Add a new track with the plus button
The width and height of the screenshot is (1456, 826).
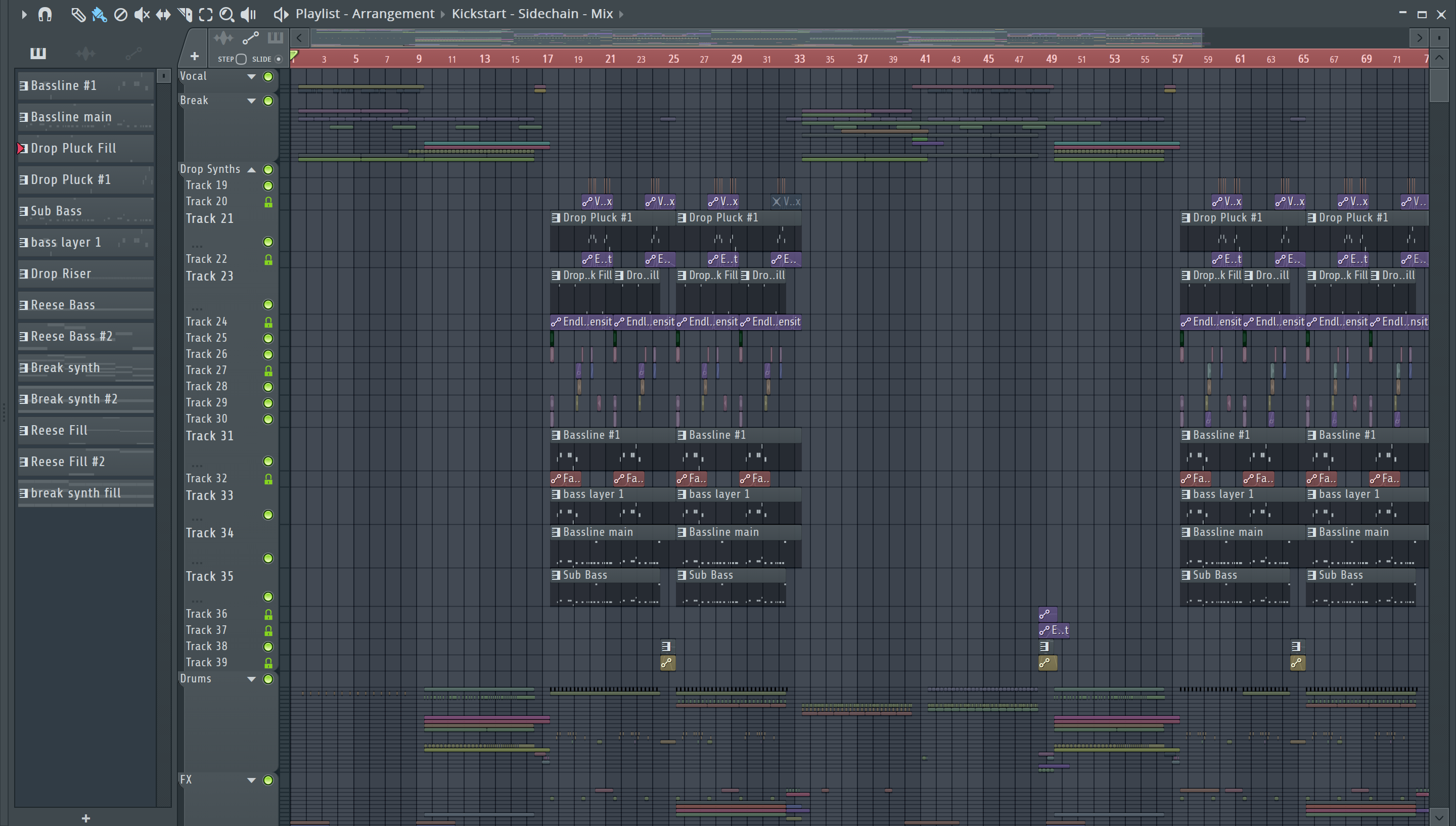(195, 56)
